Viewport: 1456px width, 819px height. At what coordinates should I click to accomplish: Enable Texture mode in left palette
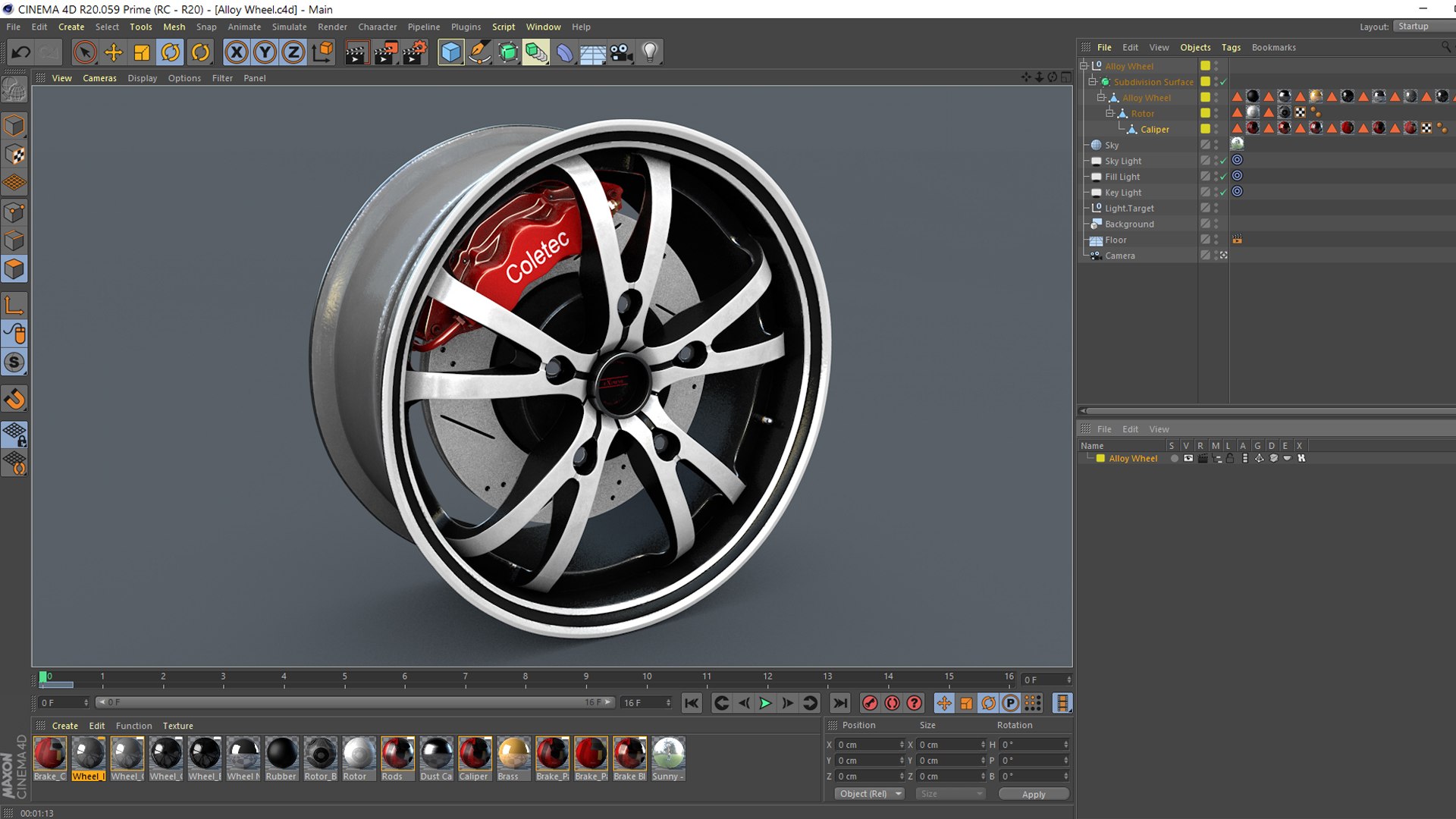click(x=14, y=155)
